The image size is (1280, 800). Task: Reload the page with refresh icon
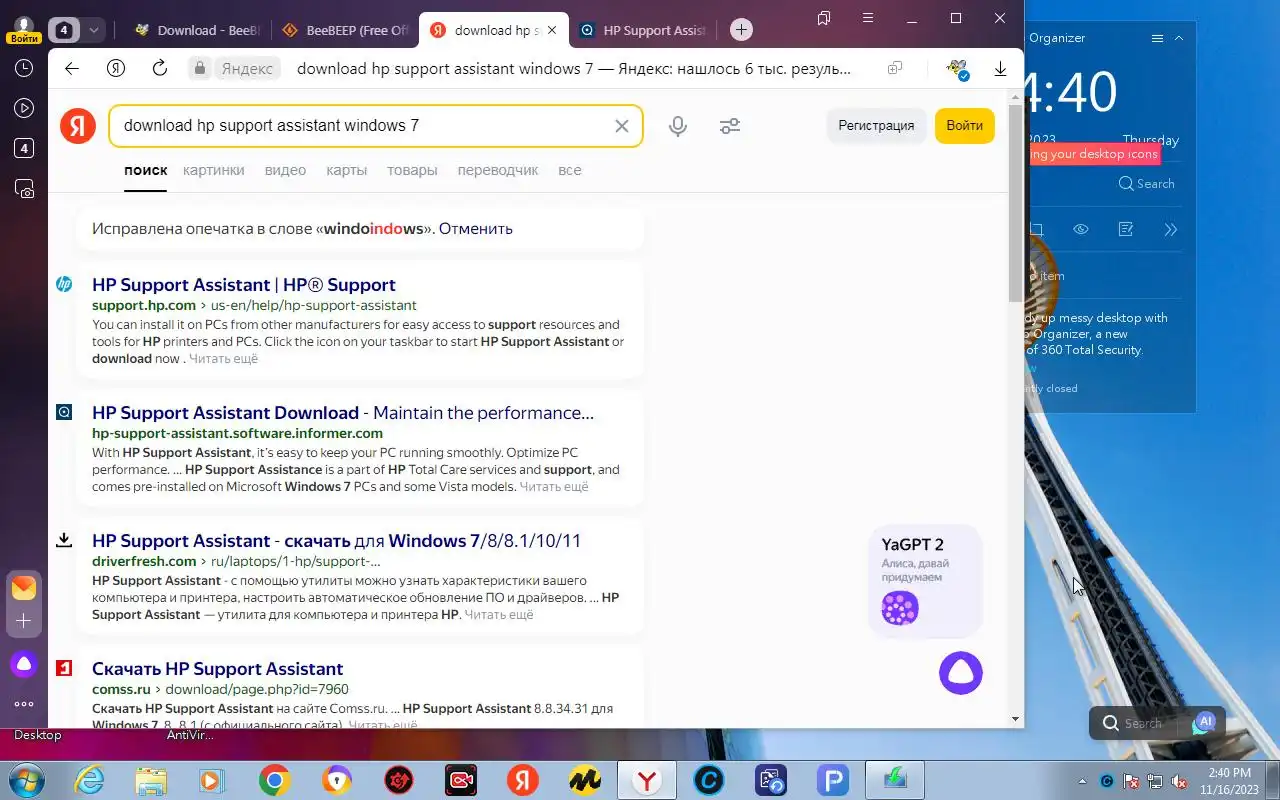click(160, 68)
